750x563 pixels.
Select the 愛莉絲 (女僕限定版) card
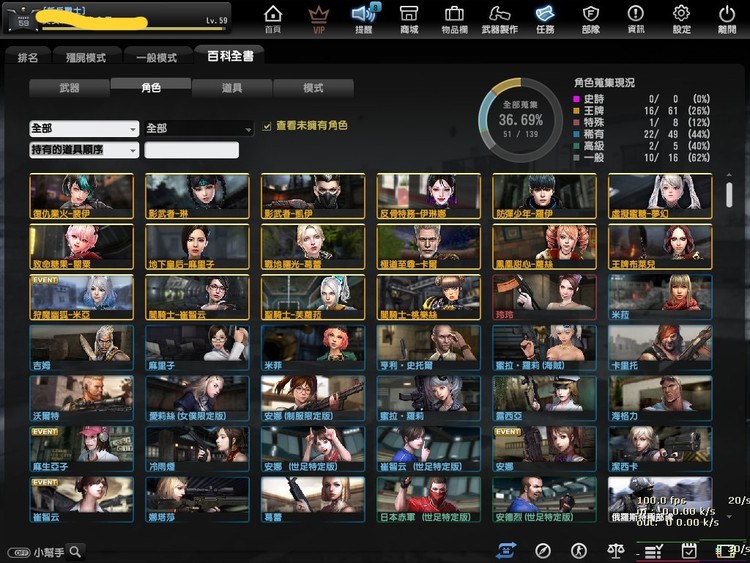click(197, 398)
